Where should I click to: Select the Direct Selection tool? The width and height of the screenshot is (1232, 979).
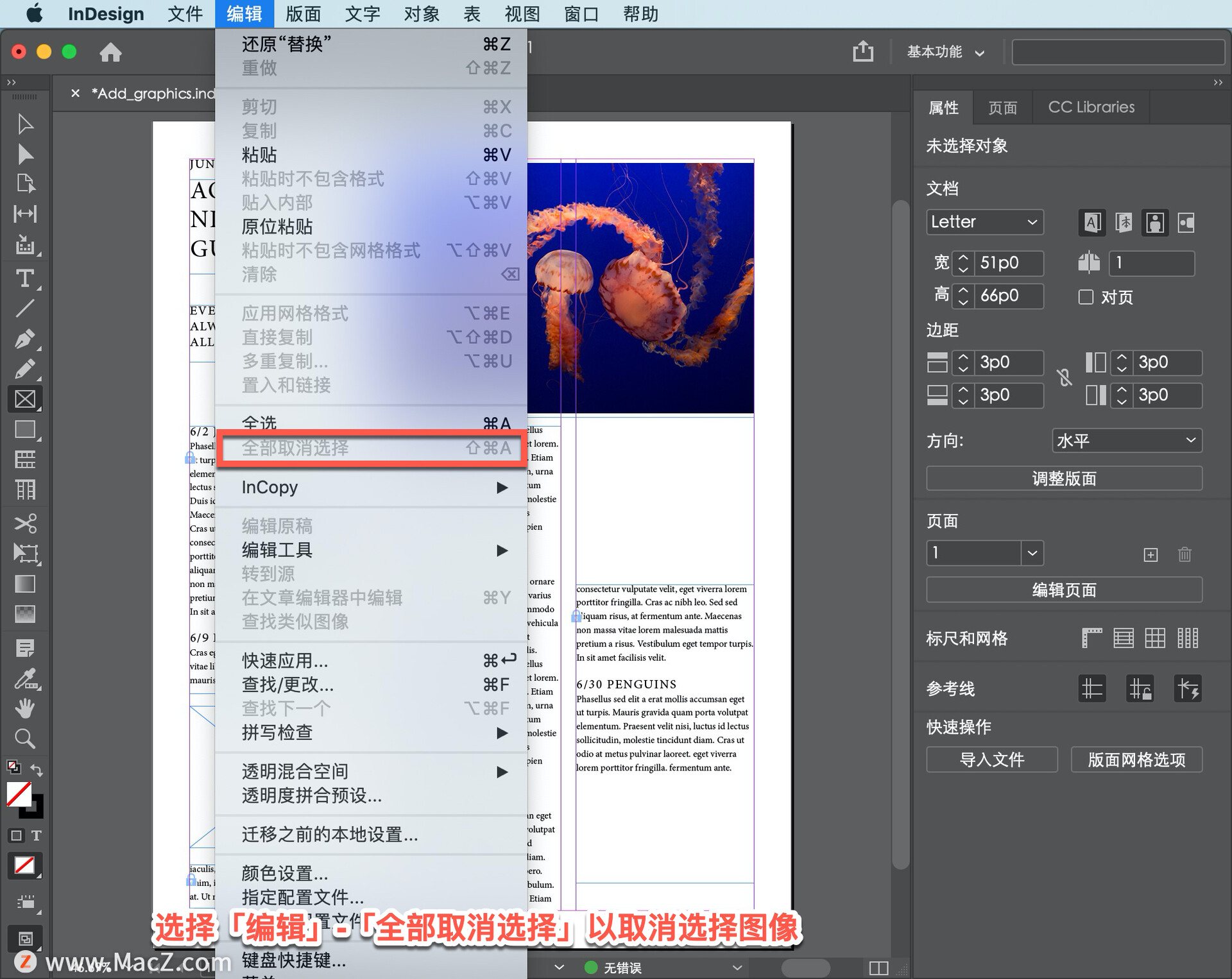[24, 154]
